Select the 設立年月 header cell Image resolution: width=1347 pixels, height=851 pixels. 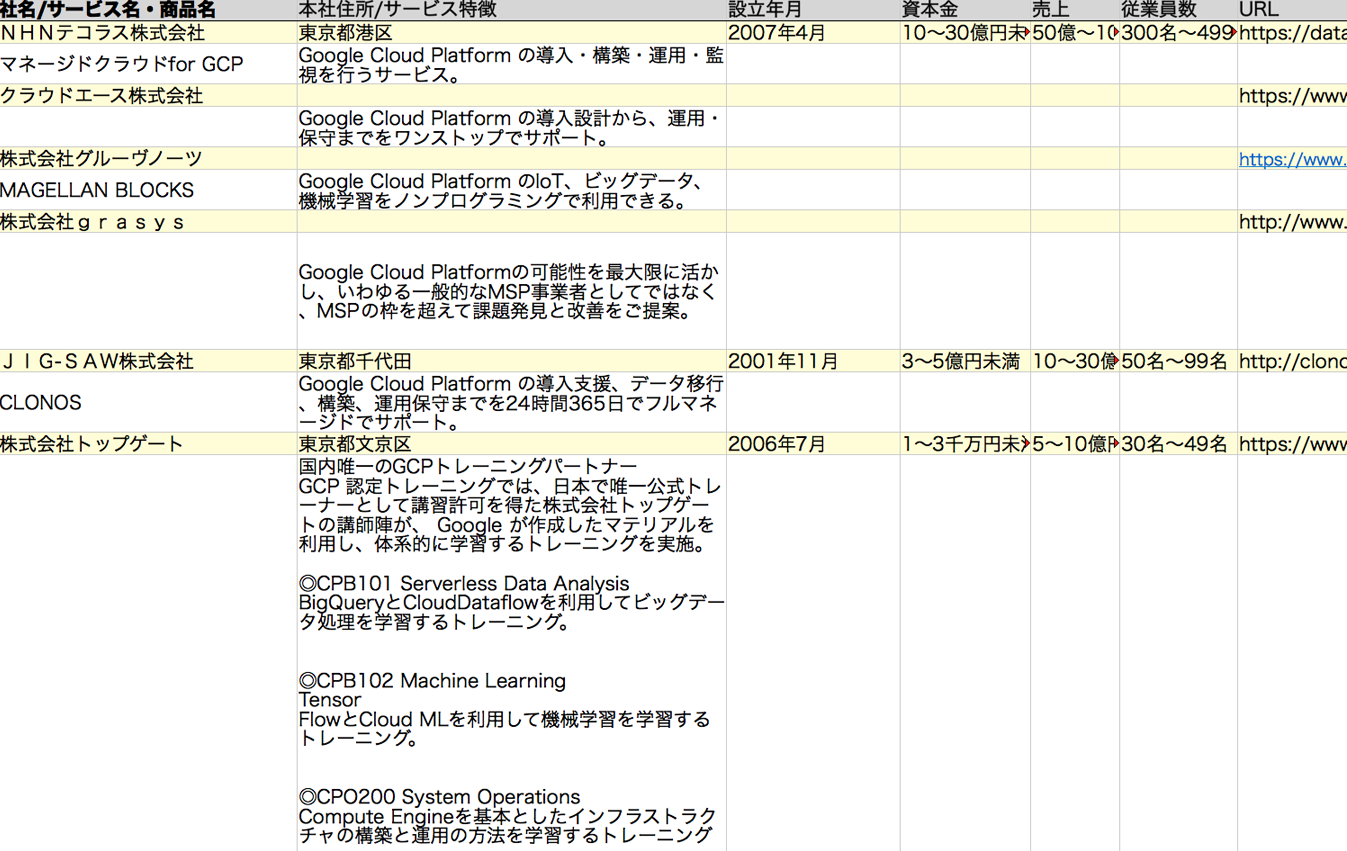point(813,10)
